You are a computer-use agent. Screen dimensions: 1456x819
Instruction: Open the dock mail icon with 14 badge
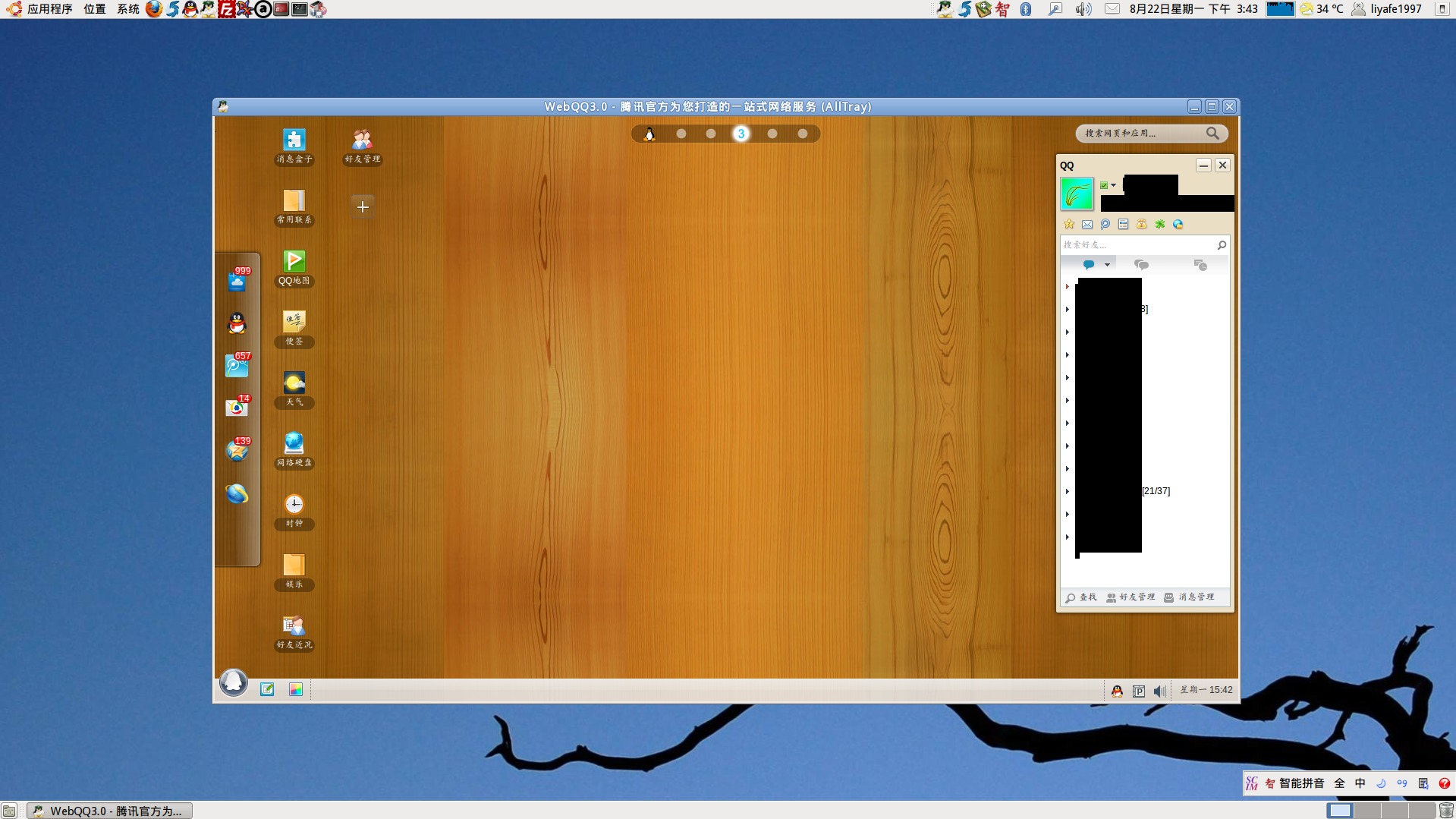click(237, 407)
